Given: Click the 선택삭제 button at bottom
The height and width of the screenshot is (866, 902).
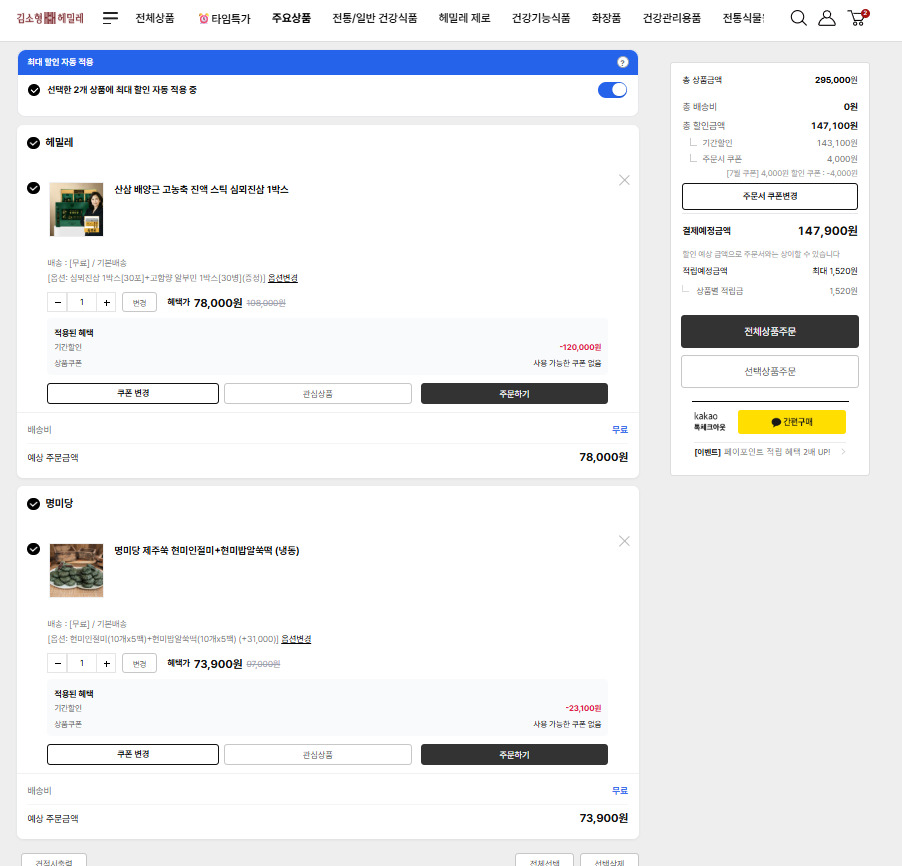Looking at the screenshot, I should pyautogui.click(x=609, y=860).
